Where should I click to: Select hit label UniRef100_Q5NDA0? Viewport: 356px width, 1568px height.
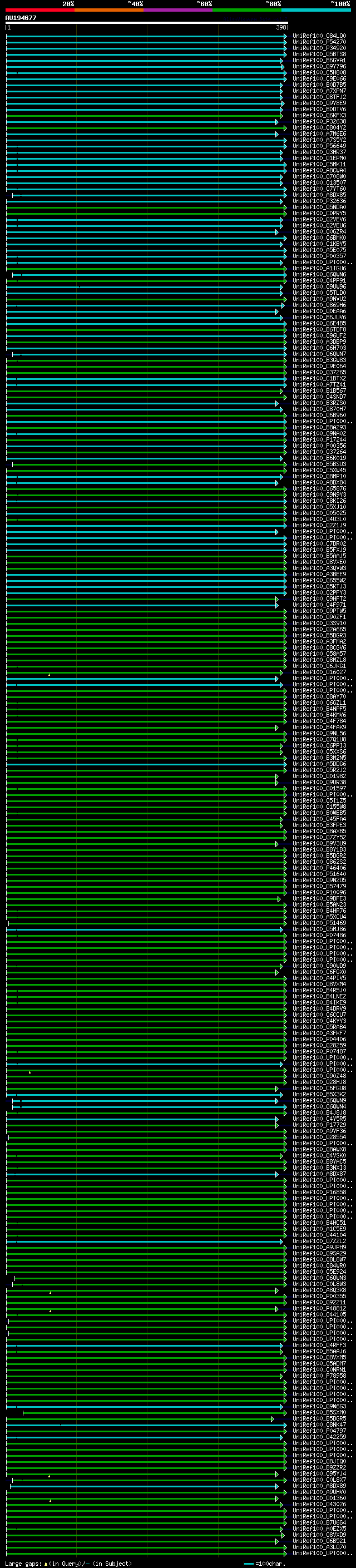[319, 207]
